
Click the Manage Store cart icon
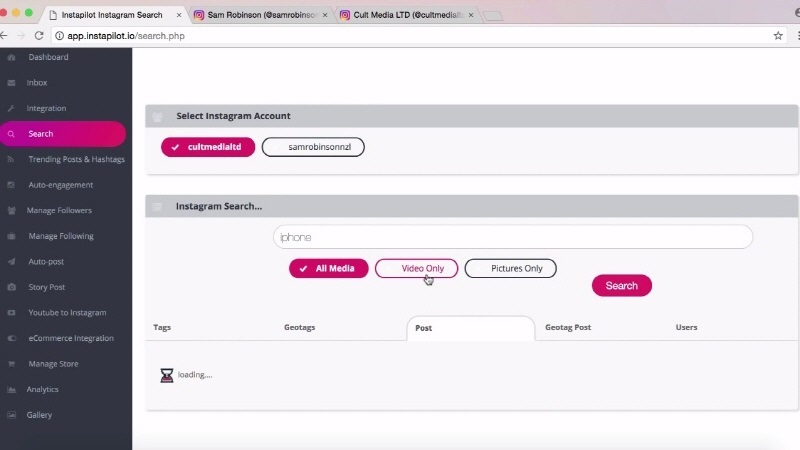[x=11, y=364]
